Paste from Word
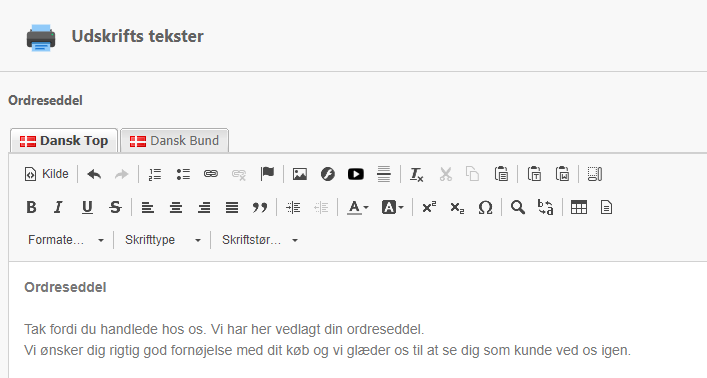 click(x=562, y=174)
